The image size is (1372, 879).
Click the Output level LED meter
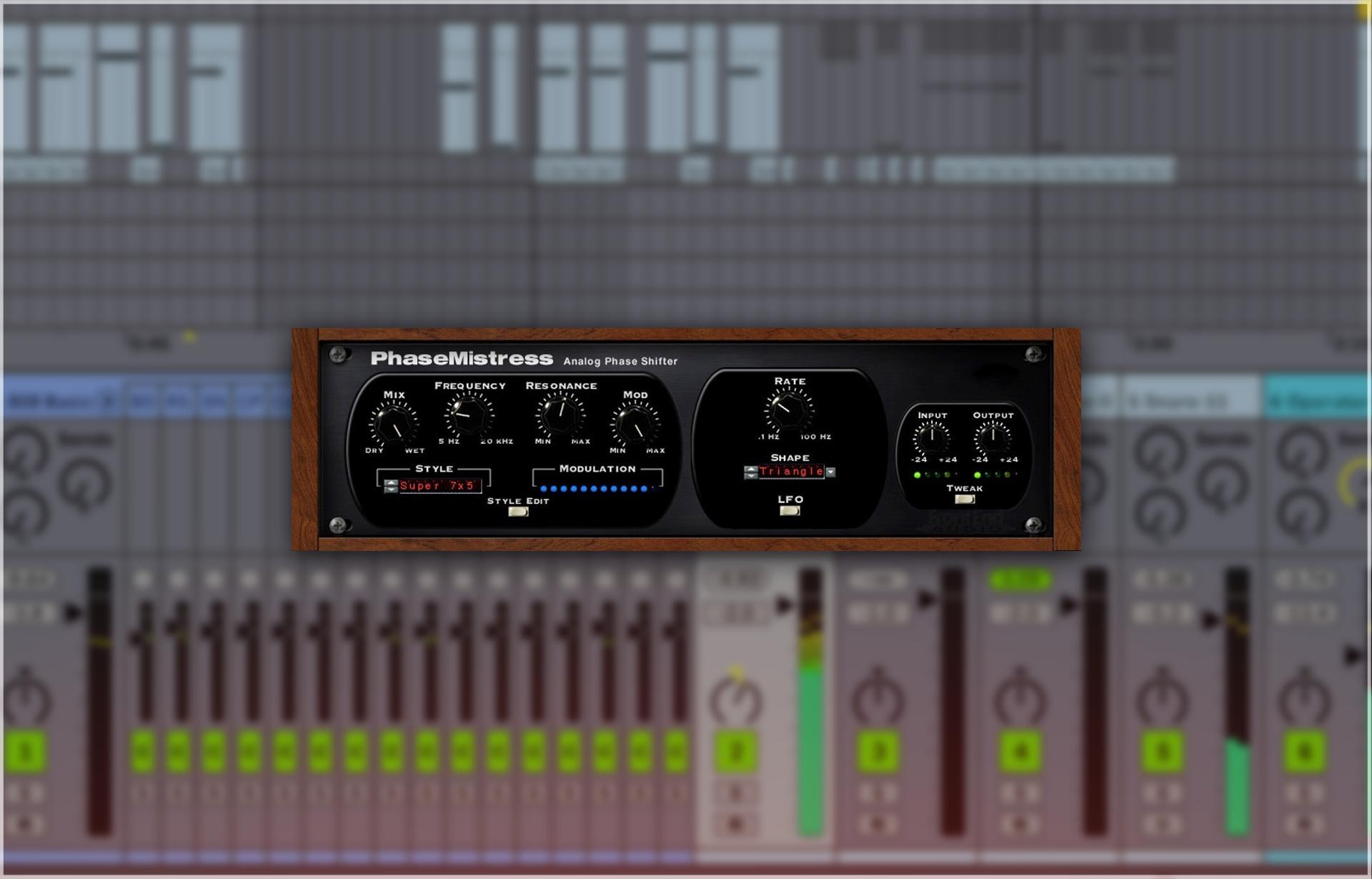996,475
